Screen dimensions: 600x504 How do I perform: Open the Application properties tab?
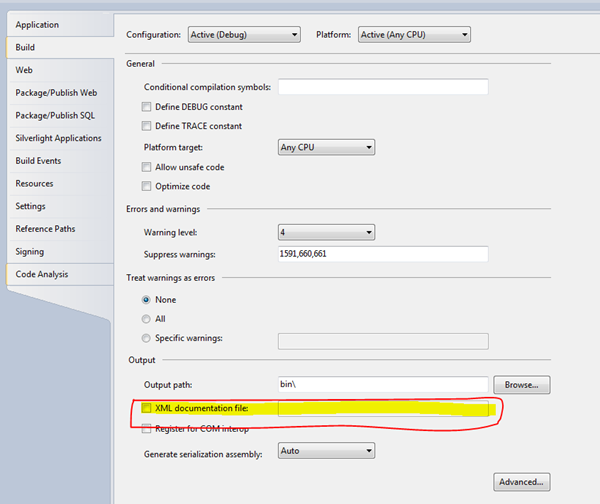pyautogui.click(x=60, y=25)
